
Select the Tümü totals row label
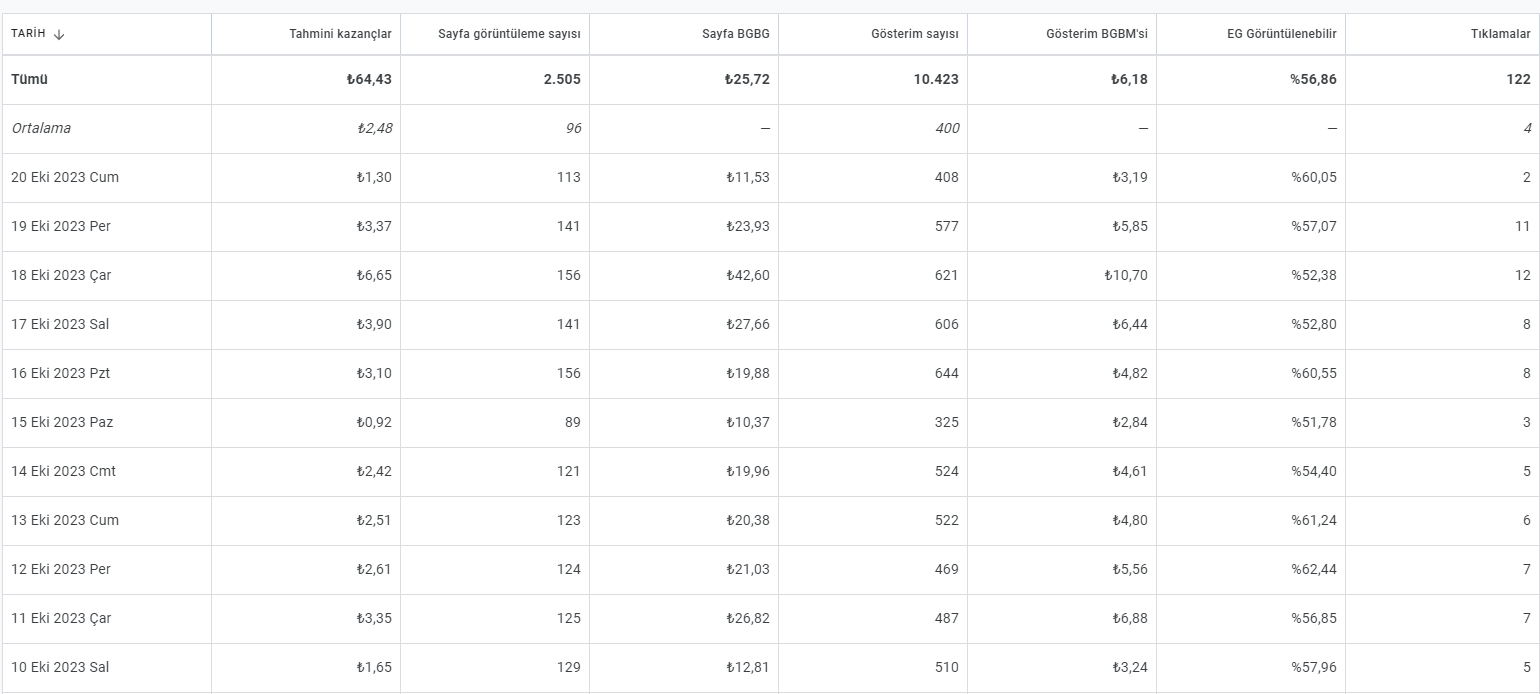[29, 79]
